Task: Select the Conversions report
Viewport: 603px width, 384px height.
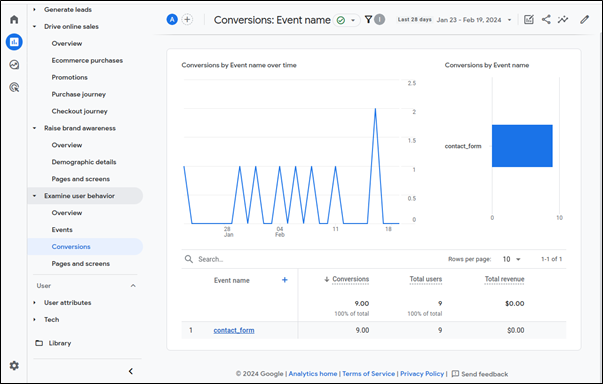Action: (71, 246)
